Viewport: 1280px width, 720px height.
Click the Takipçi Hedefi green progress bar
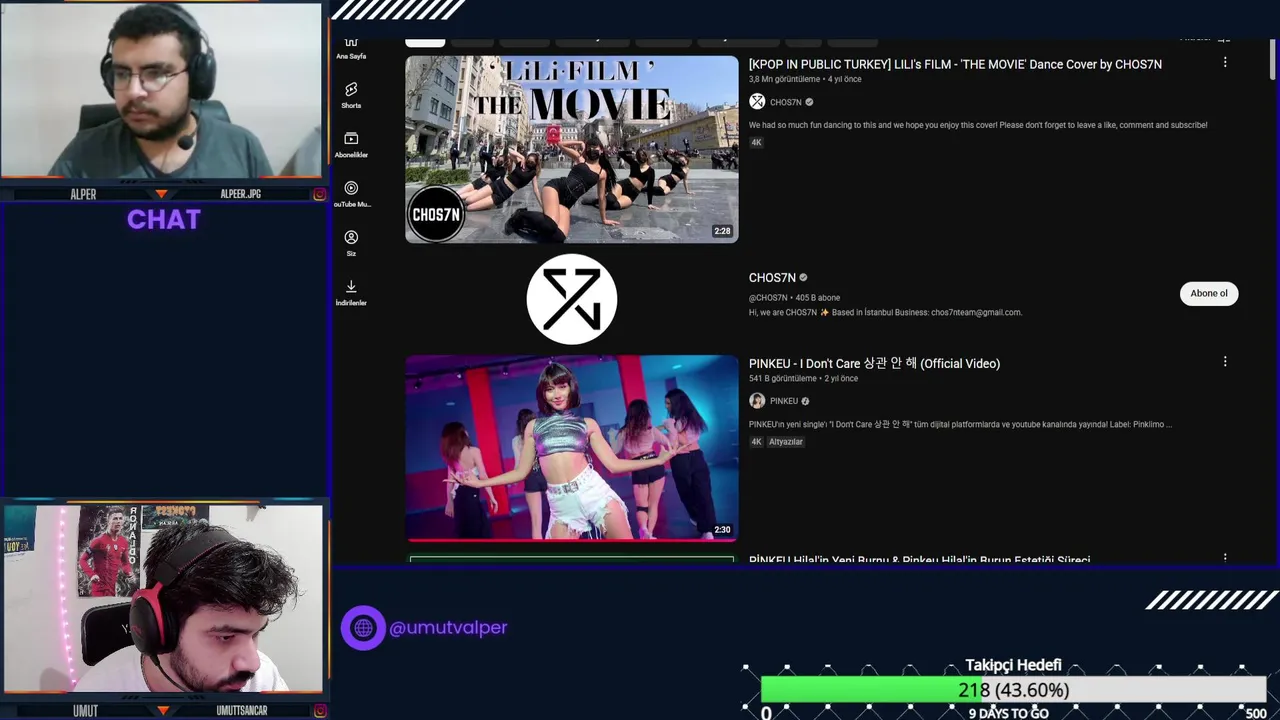pos(870,690)
